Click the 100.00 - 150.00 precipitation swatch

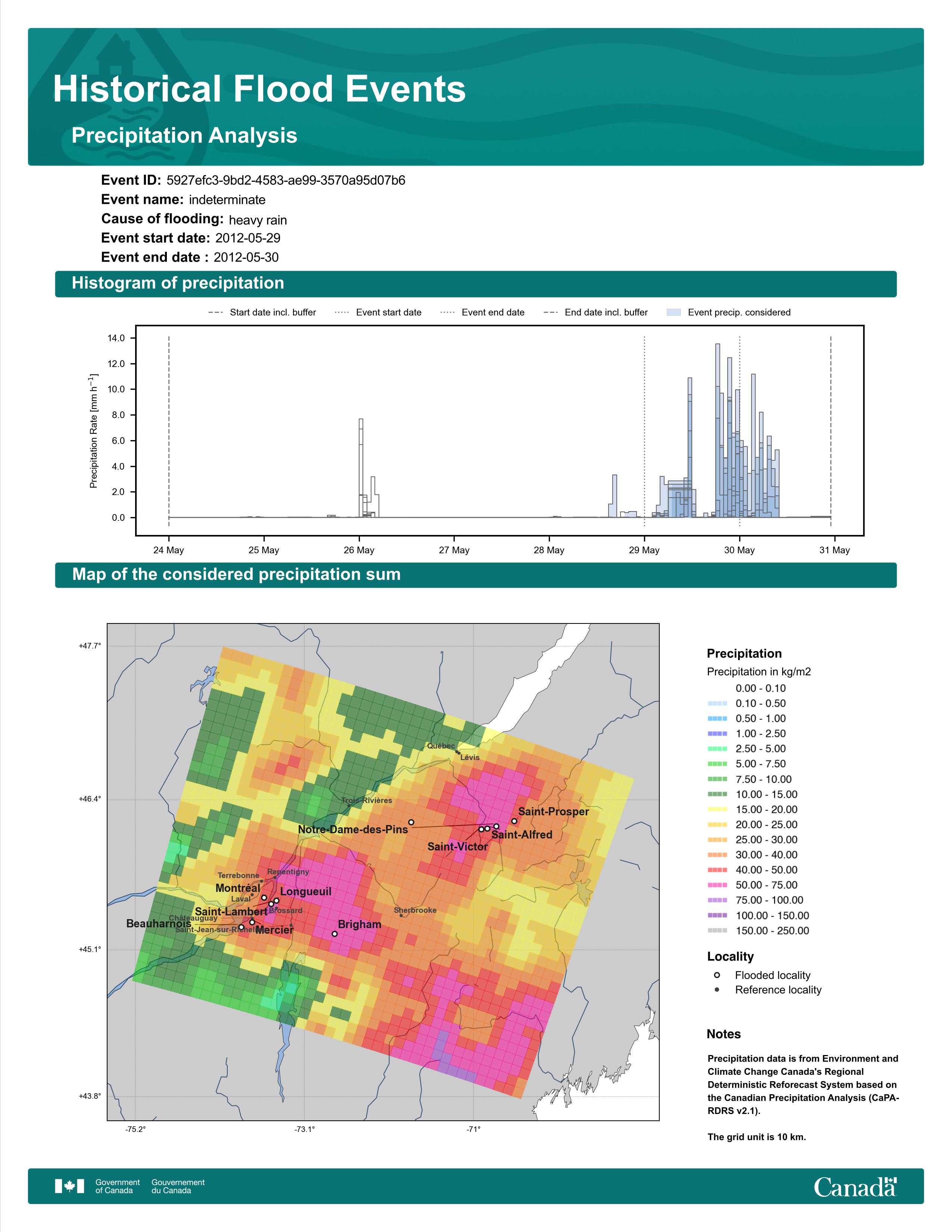717,915
